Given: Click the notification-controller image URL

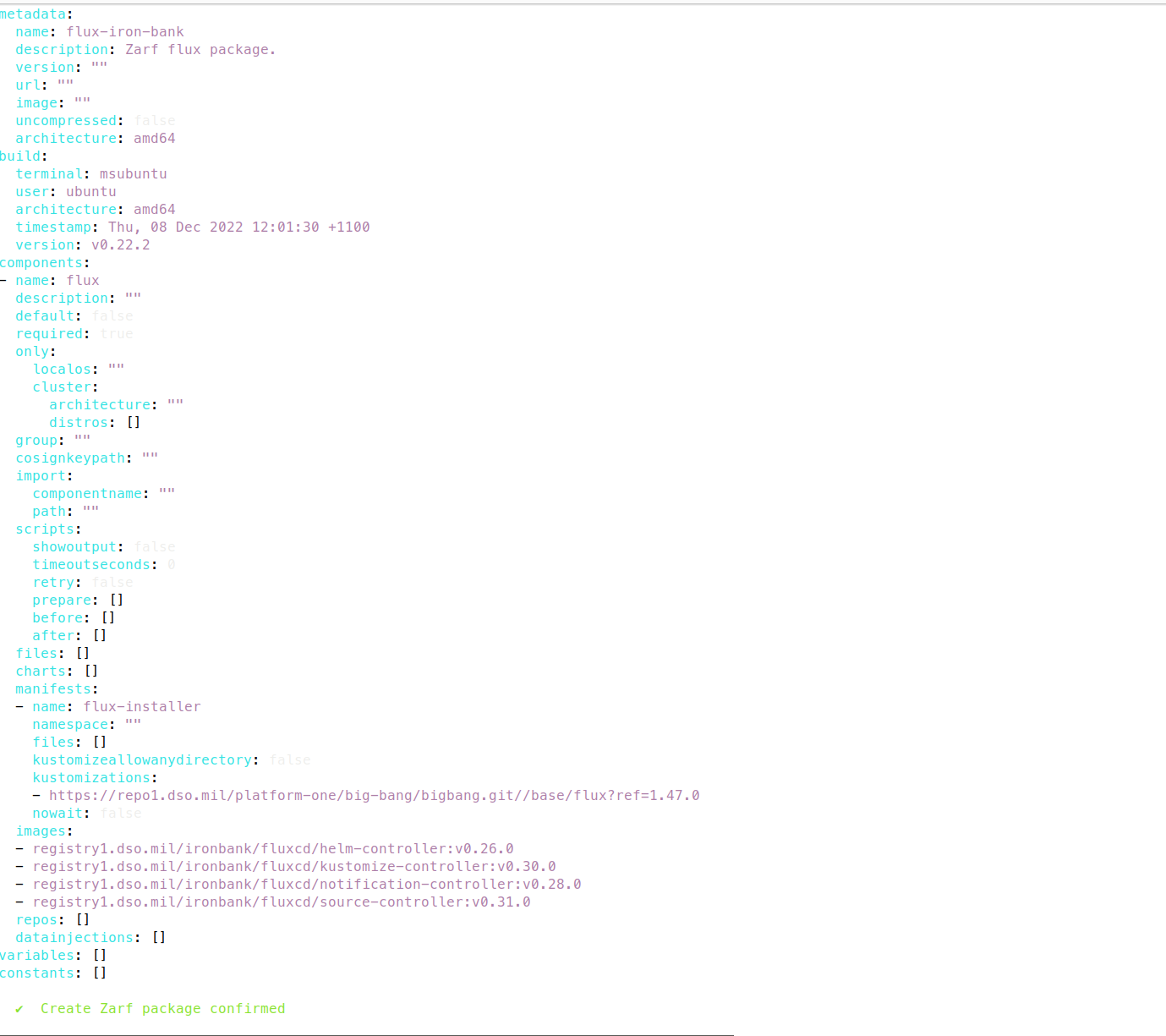Looking at the screenshot, I should click(307, 884).
